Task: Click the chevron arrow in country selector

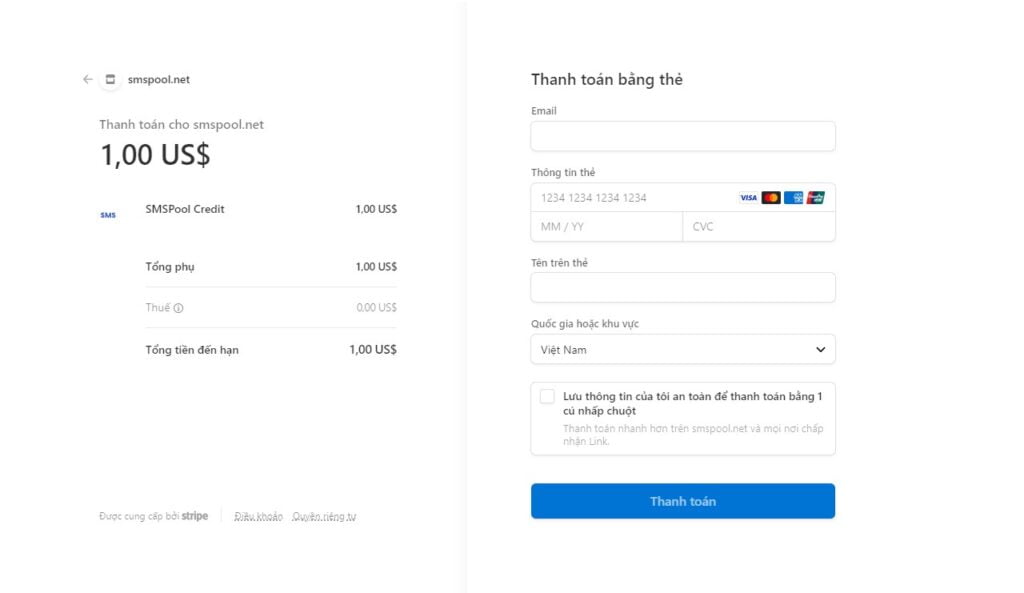Action: click(820, 350)
